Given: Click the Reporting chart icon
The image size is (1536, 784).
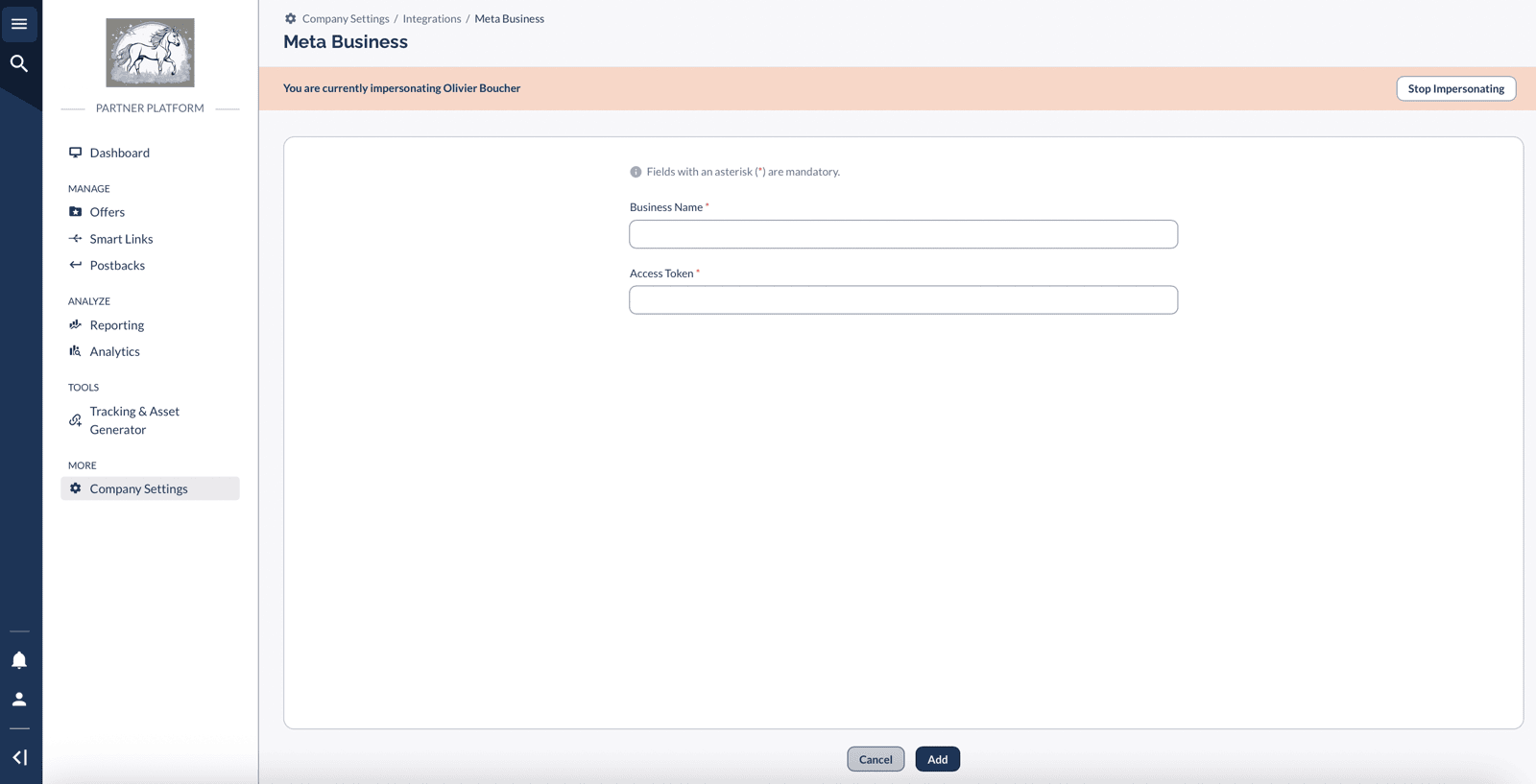Looking at the screenshot, I should point(75,325).
